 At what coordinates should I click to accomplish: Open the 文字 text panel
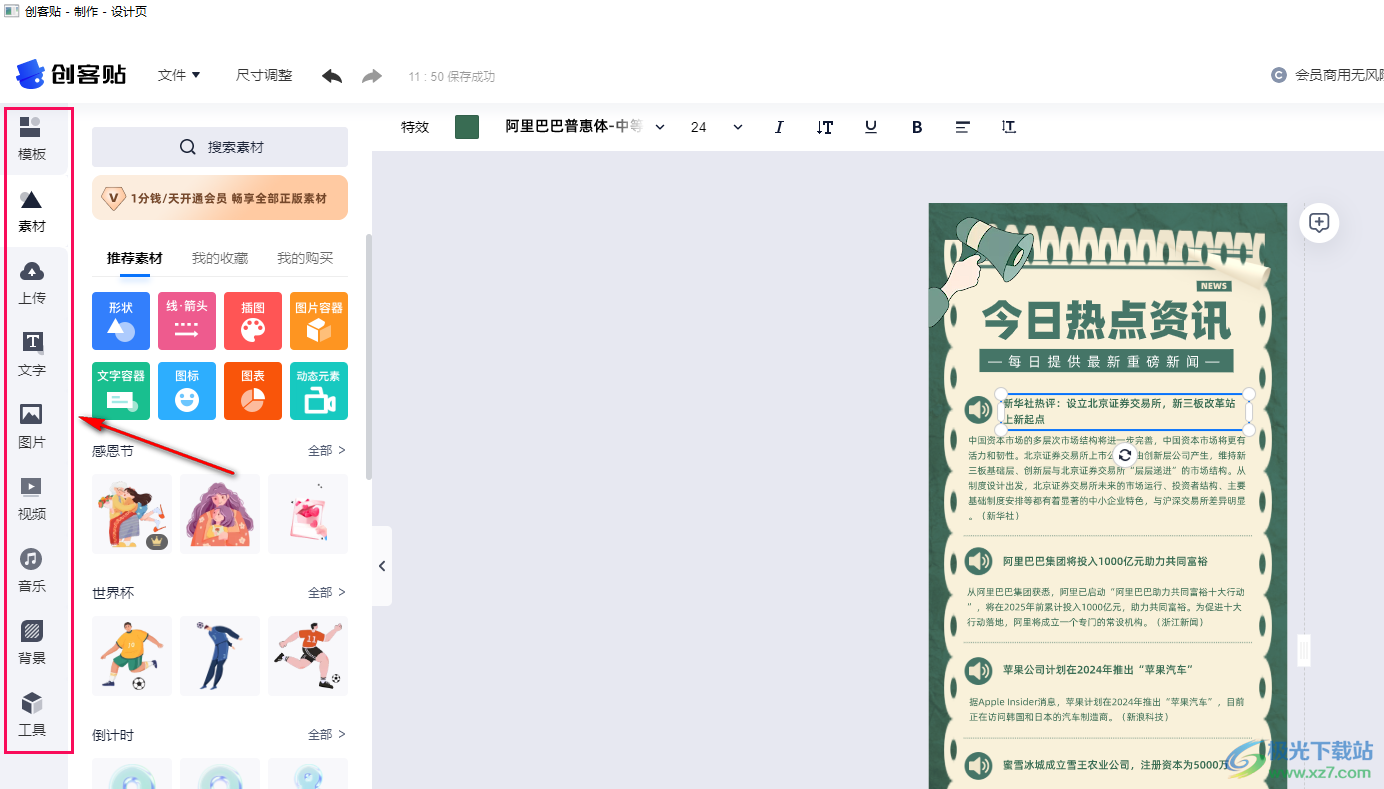[32, 355]
